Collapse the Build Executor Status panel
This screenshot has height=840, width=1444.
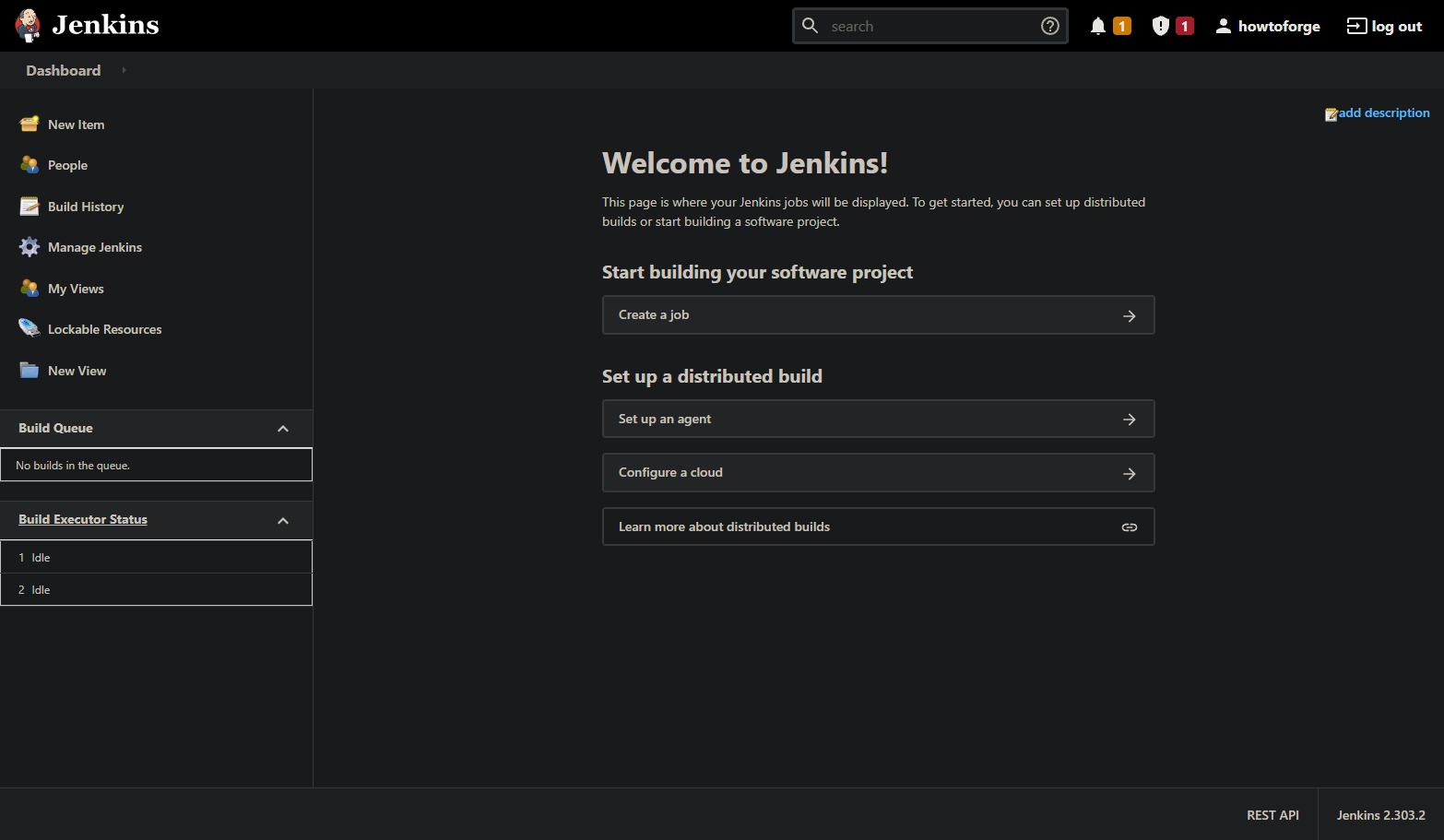[x=283, y=521]
